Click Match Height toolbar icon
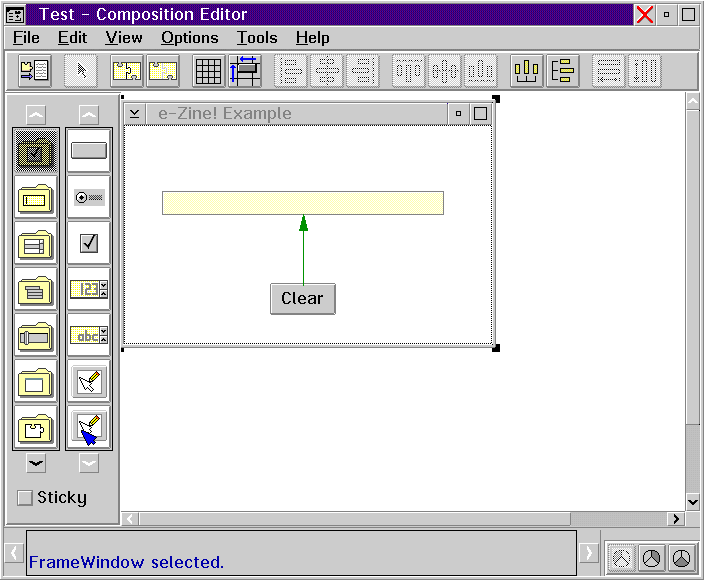The height and width of the screenshot is (580, 704). [645, 71]
